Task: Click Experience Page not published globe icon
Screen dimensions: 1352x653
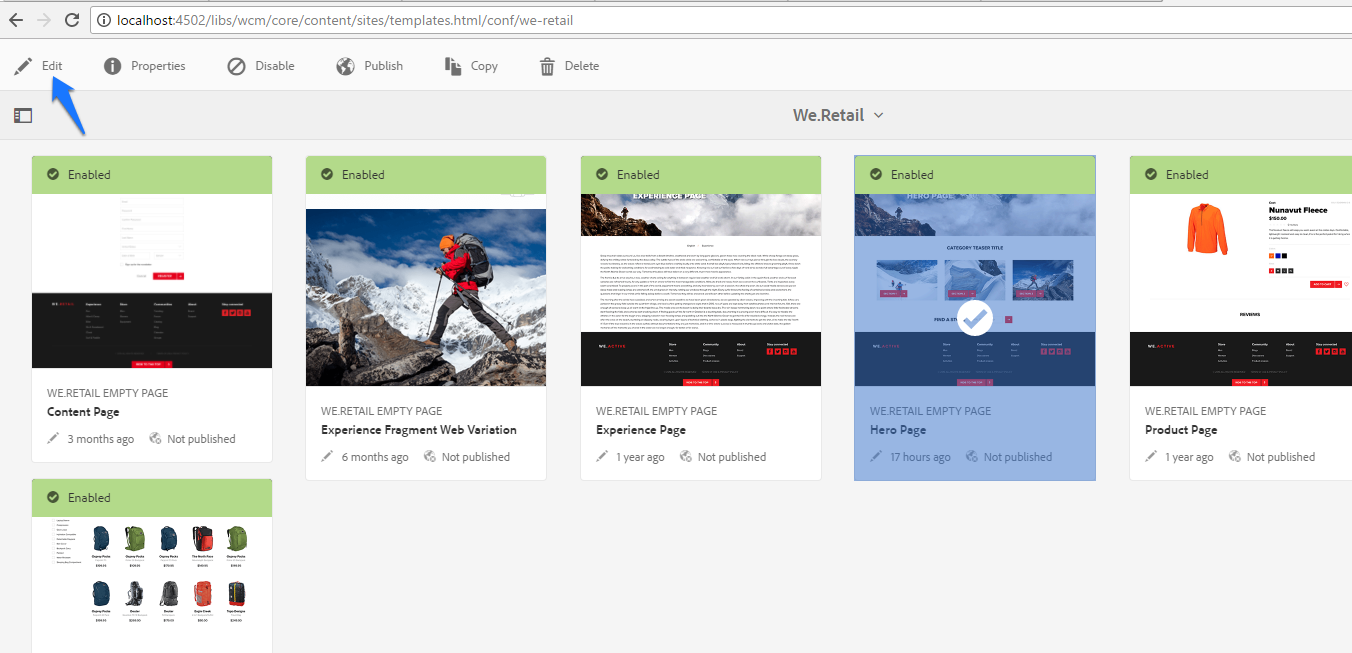Action: tap(686, 456)
